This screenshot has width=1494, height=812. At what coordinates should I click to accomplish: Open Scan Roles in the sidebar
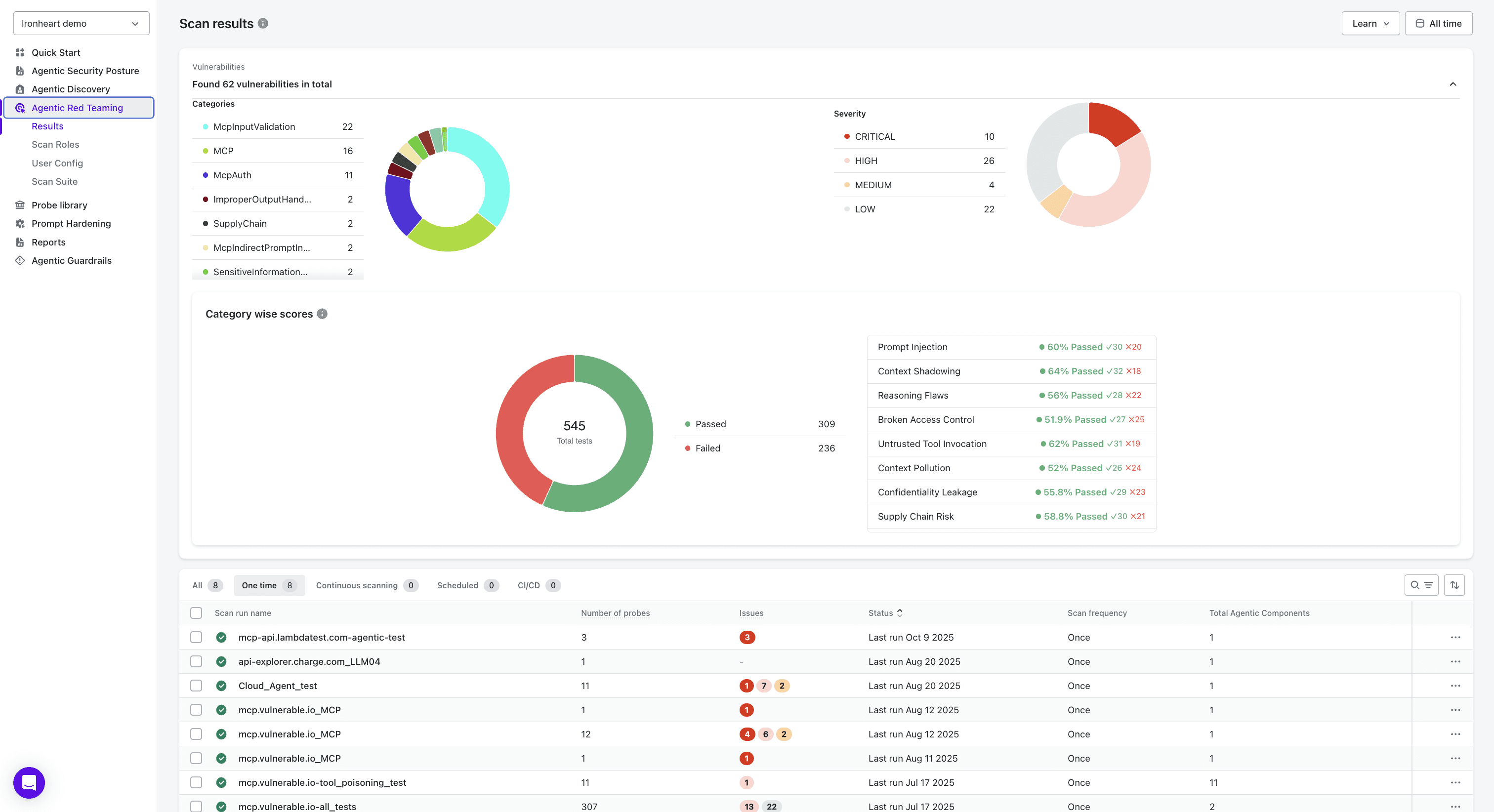click(55, 144)
